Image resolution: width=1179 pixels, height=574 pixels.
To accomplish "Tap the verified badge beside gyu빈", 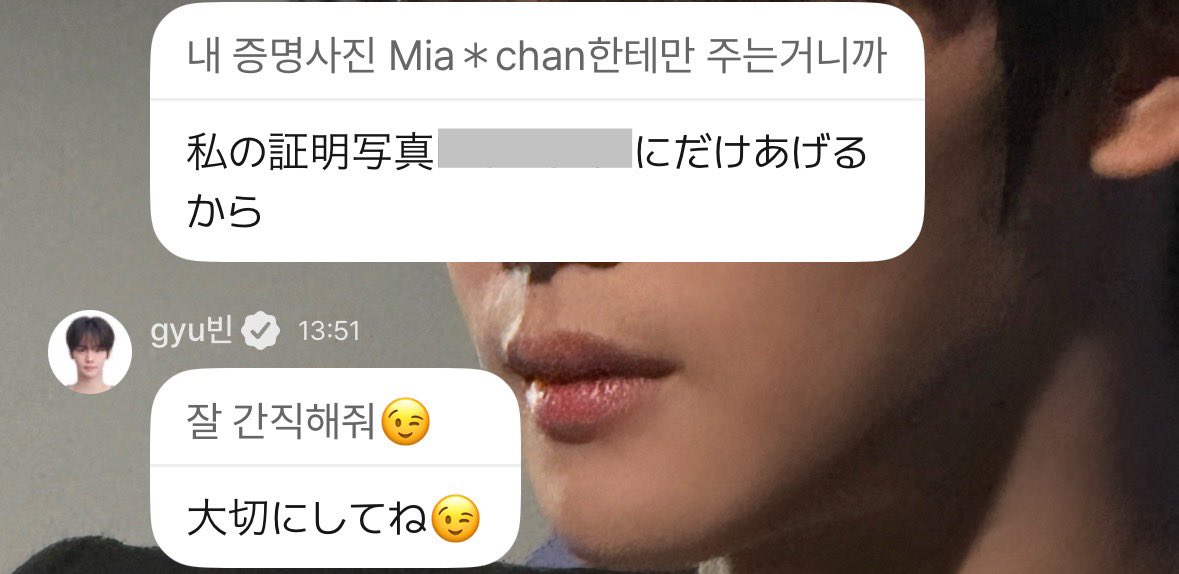I will (261, 330).
